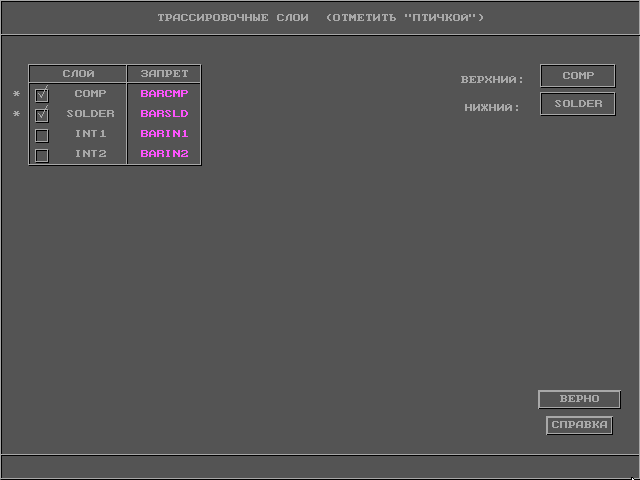The image size is (640, 480).
Task: Open the НИЖНИЙ layer selector showing SOLDER
Action: click(578, 104)
